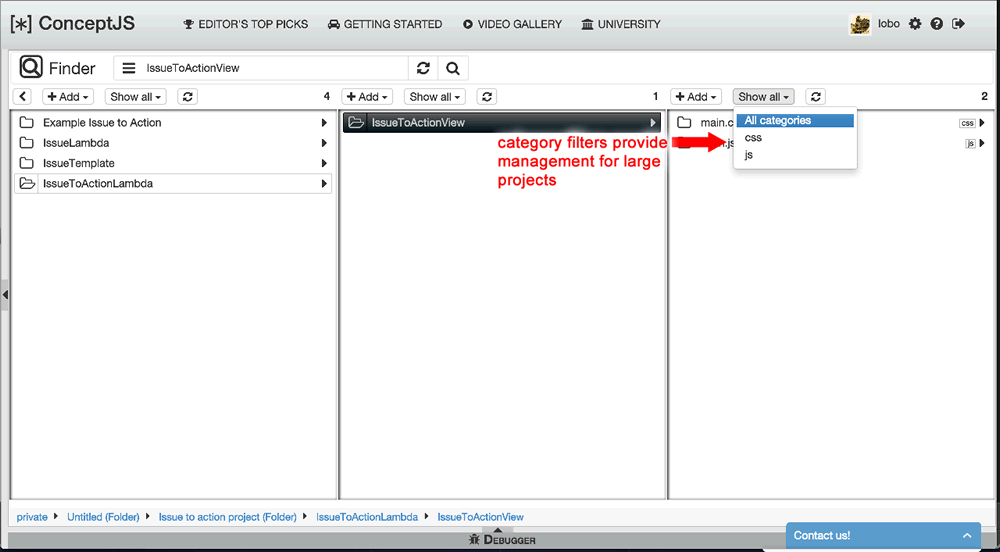
Task: Open Add dropdown in second column
Action: coord(367,97)
